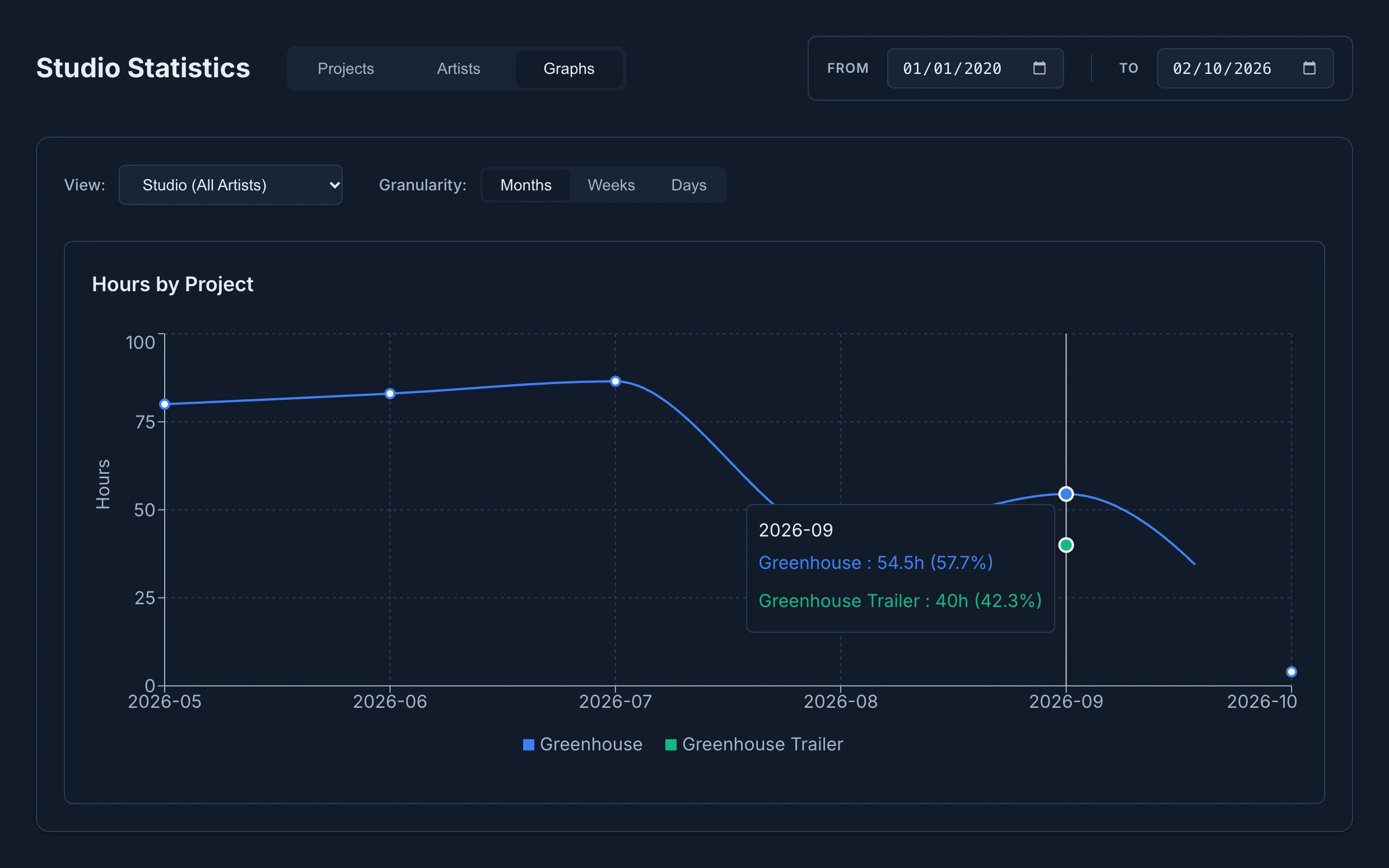Image resolution: width=1389 pixels, height=868 pixels.
Task: Switch to the Projects tab
Action: pyautogui.click(x=346, y=68)
